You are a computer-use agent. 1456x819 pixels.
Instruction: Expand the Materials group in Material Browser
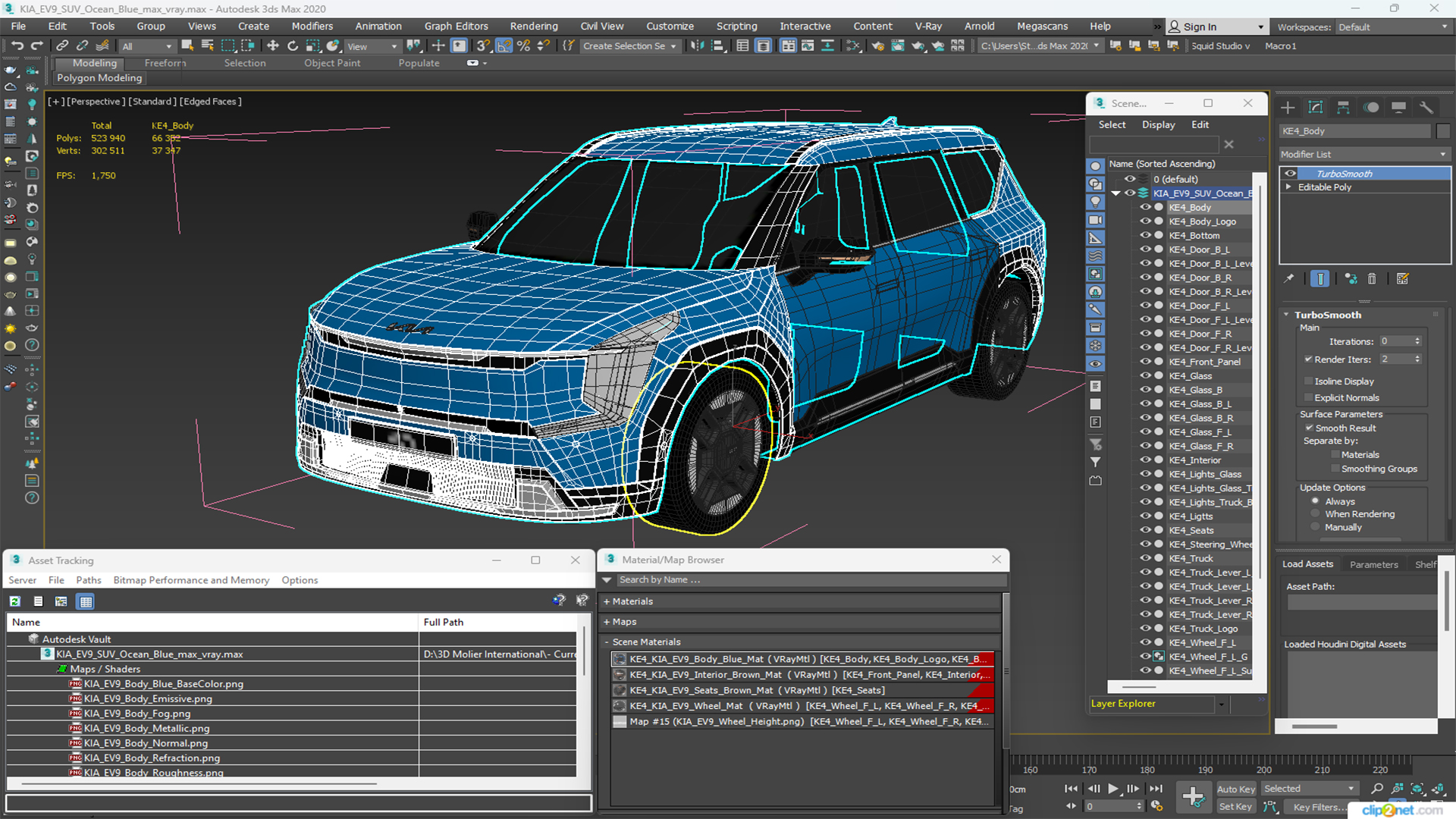[x=607, y=601]
